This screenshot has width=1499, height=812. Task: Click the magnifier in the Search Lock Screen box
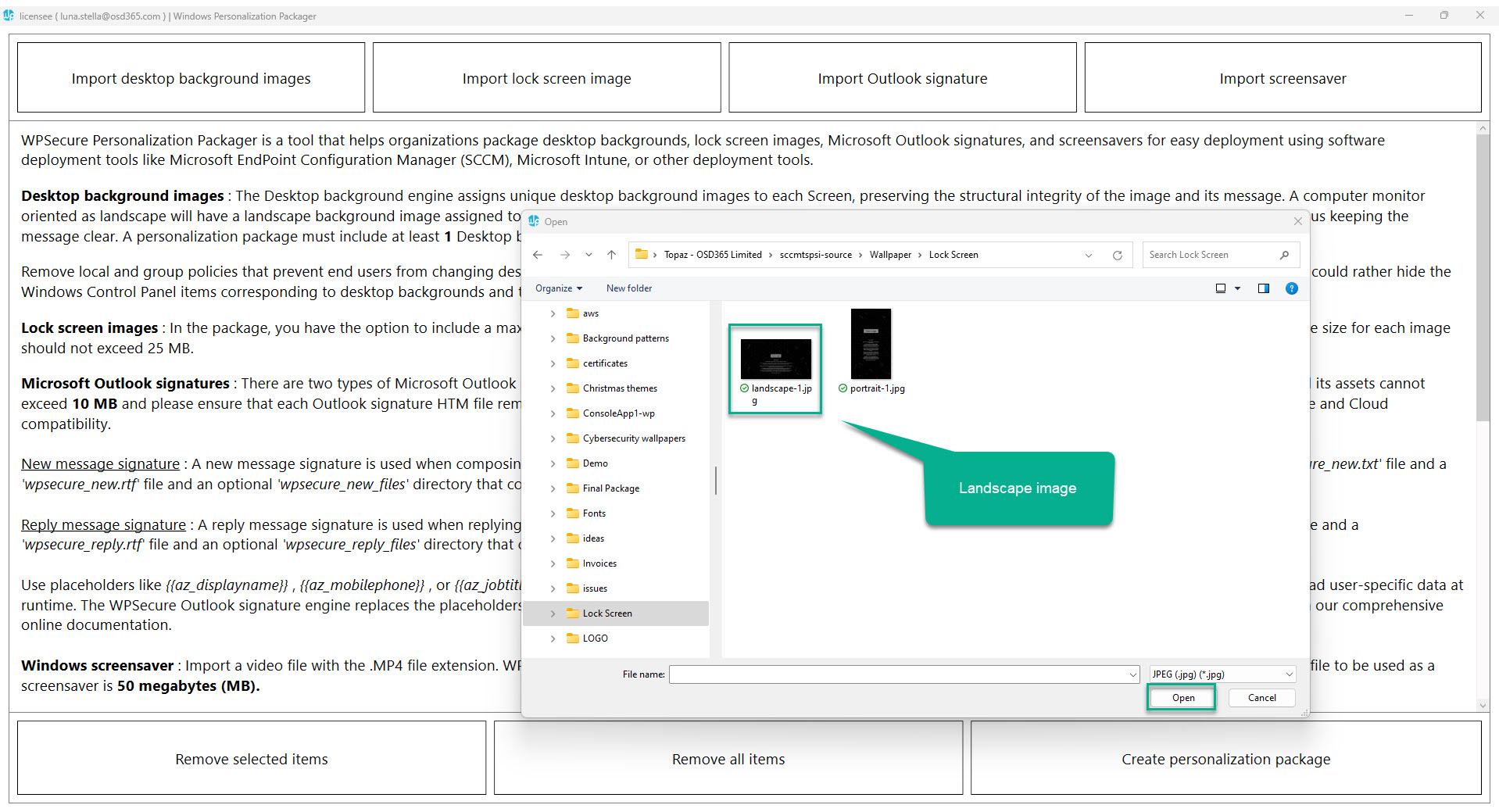[1284, 255]
